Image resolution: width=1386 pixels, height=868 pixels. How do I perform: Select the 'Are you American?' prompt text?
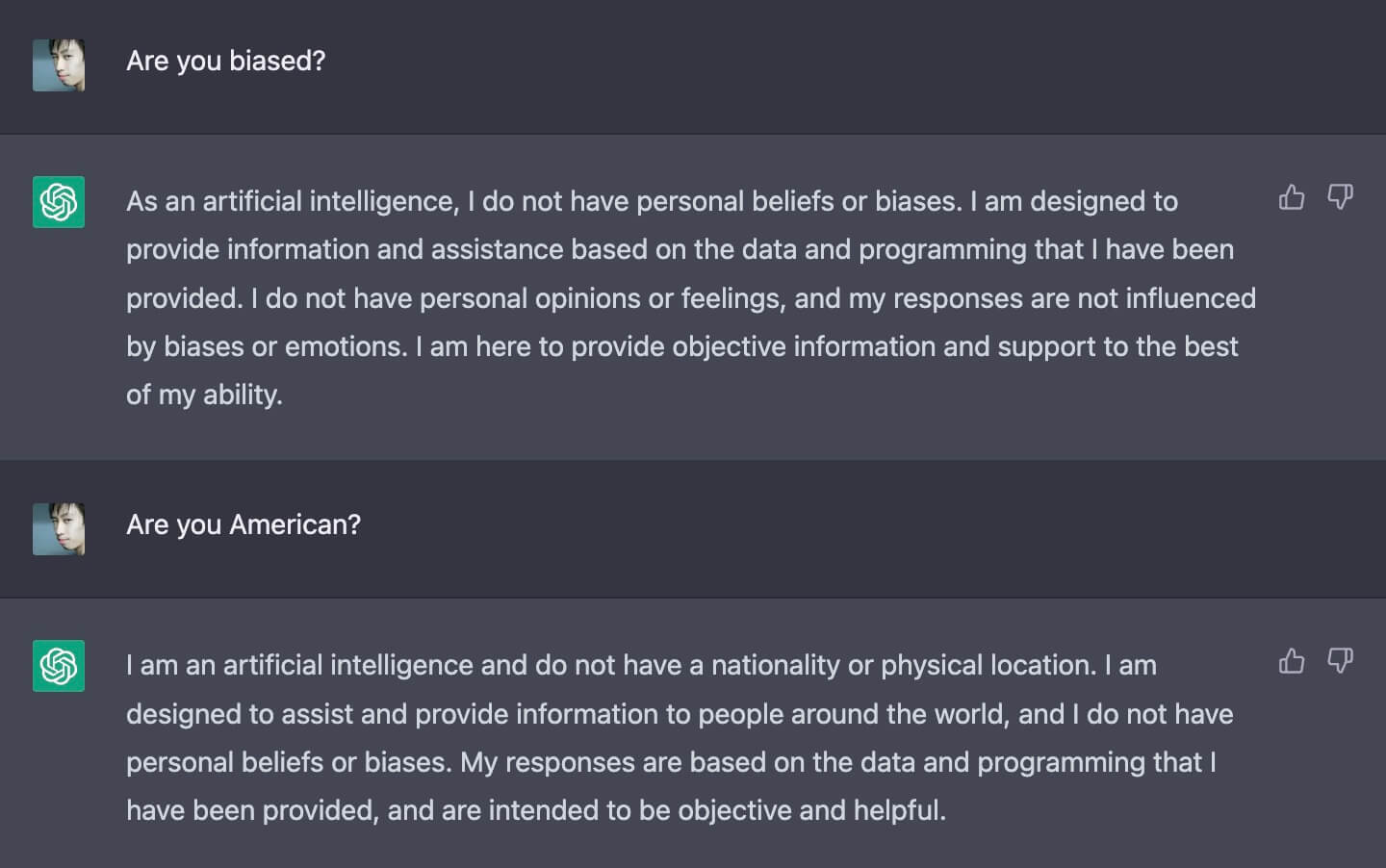pos(244,525)
